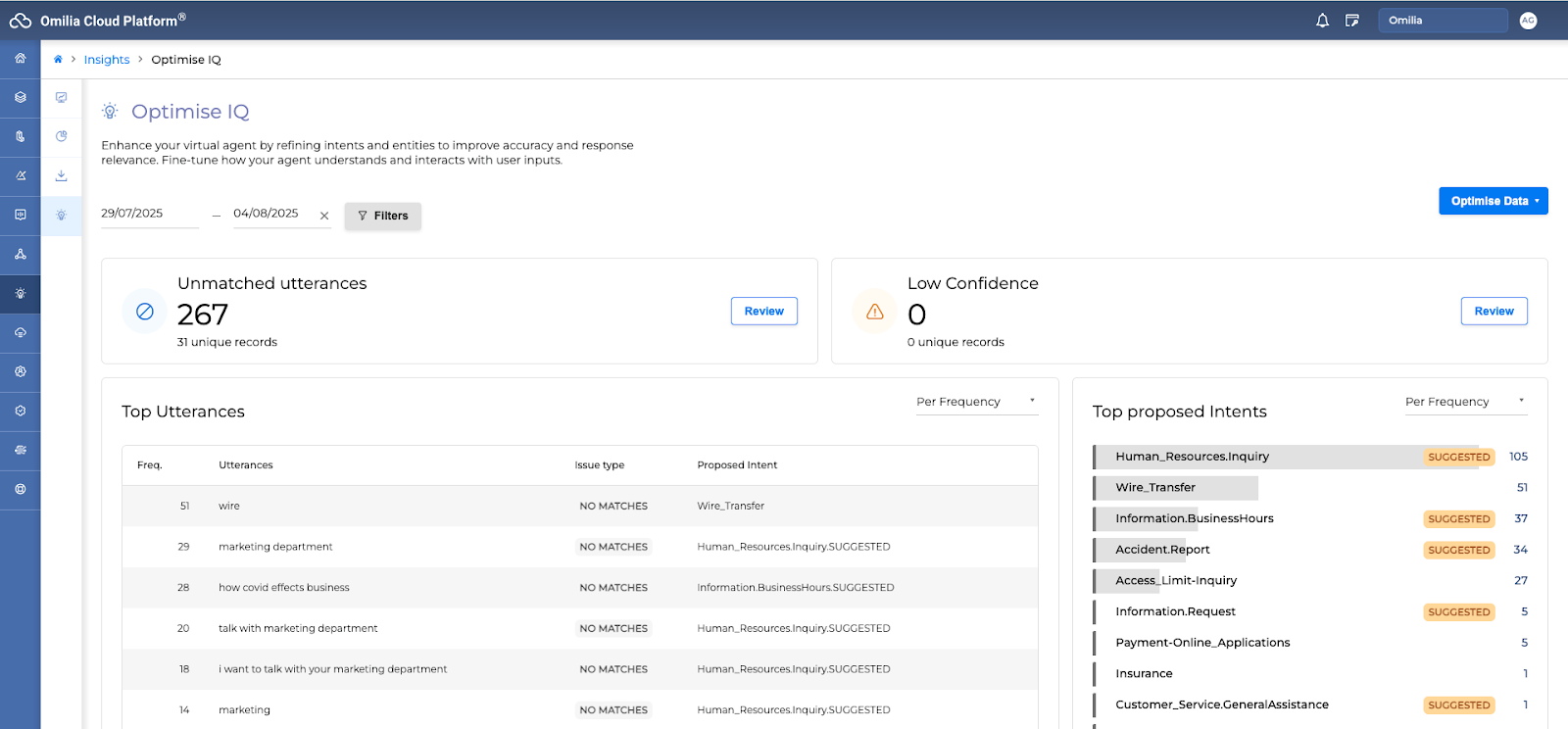Clear the date range with X icon
The height and width of the screenshot is (729, 1568).
point(324,216)
